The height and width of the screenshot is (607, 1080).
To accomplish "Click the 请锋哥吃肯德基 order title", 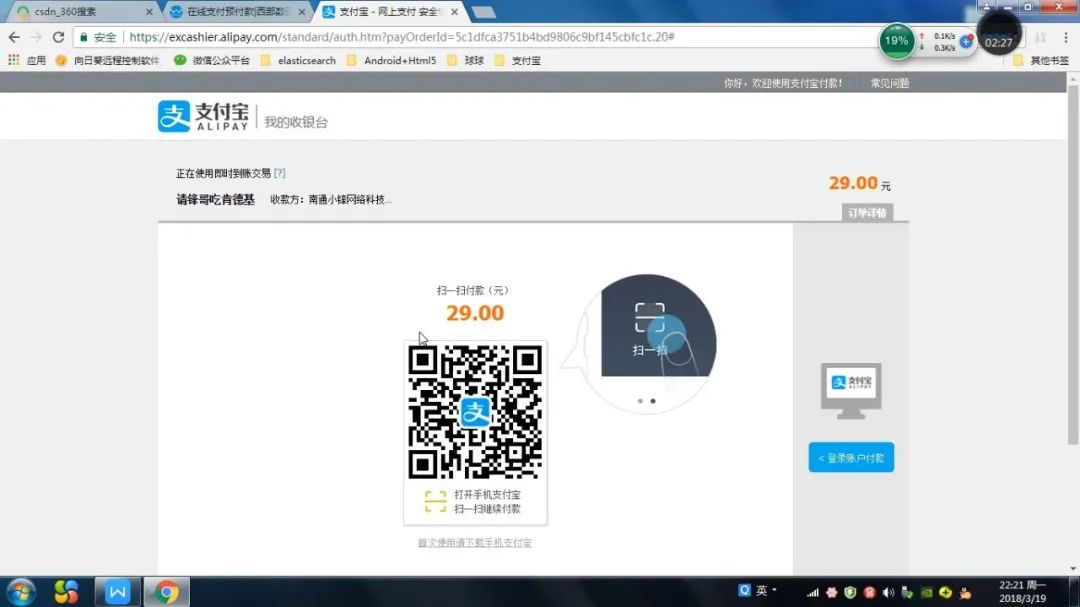I will tap(216, 199).
